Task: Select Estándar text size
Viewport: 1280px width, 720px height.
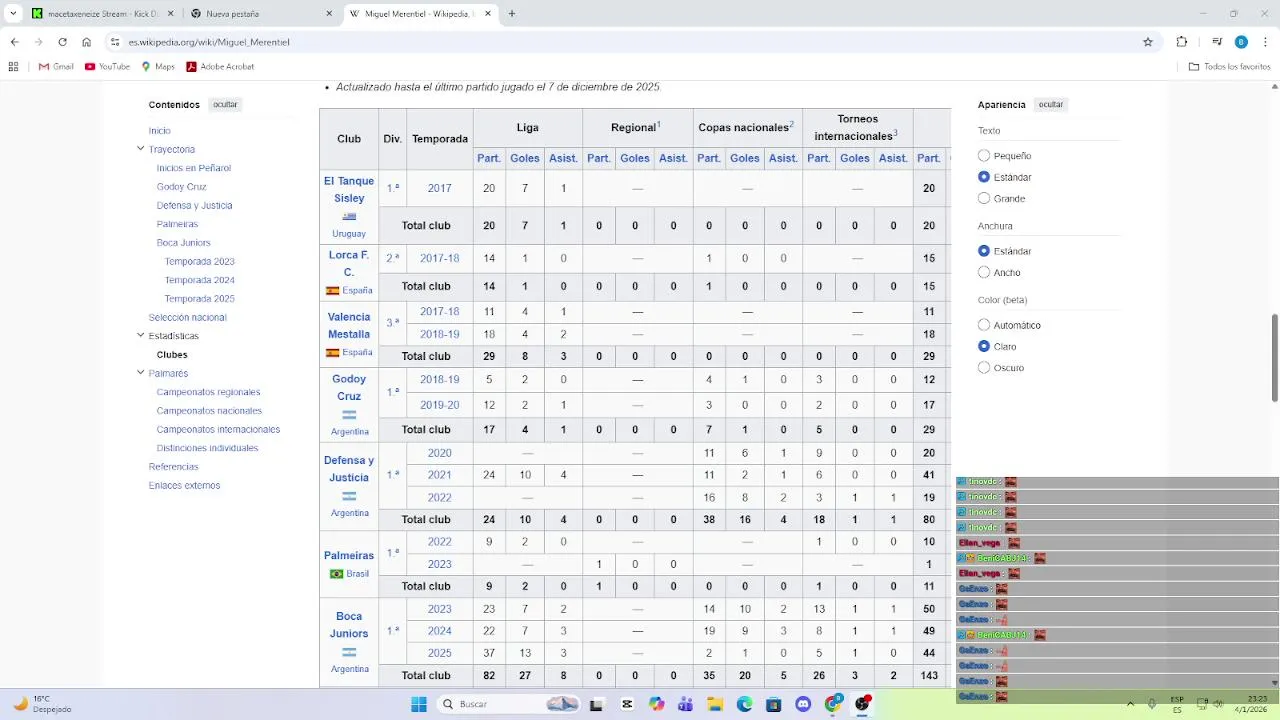Action: coord(984,177)
